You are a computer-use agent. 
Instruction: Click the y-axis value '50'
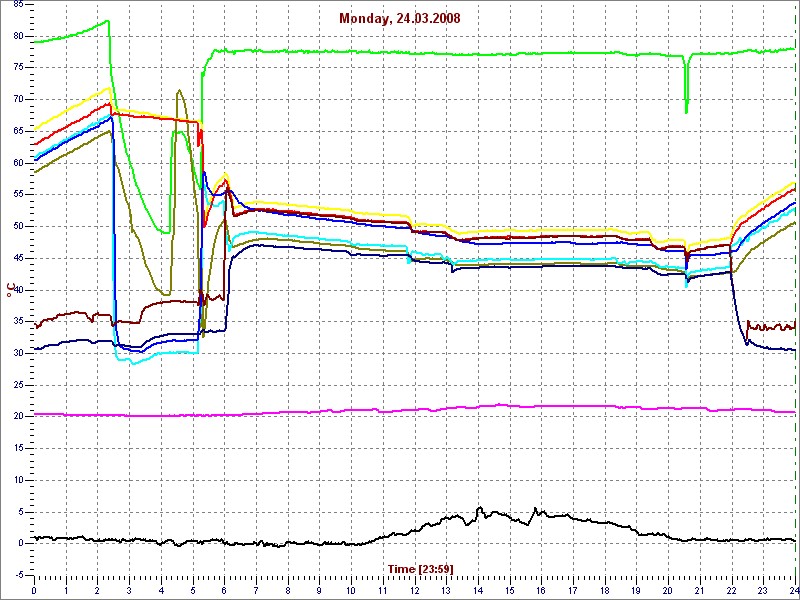coord(18,227)
